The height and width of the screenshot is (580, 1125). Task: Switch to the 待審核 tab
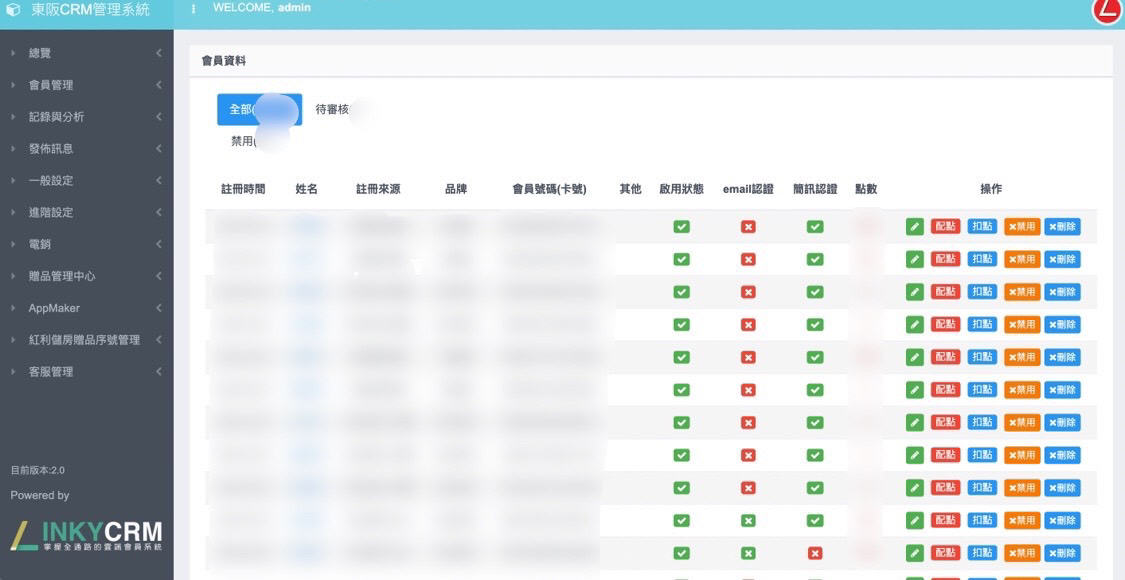(332, 109)
